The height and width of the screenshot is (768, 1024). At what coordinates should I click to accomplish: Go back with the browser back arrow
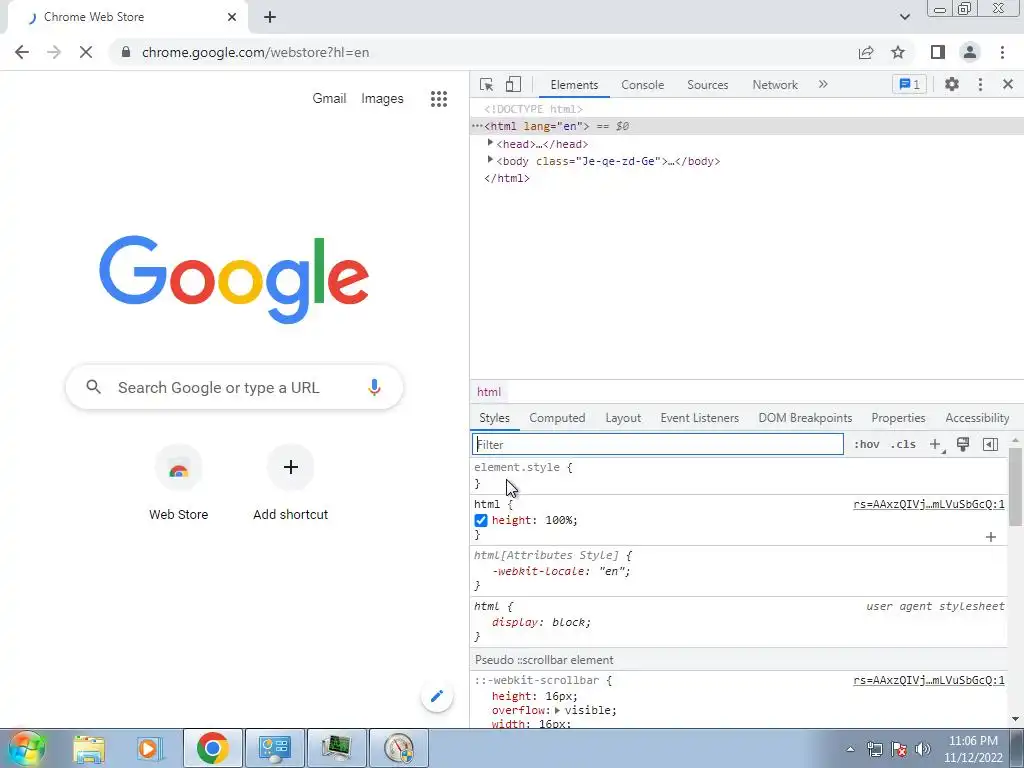click(x=22, y=52)
